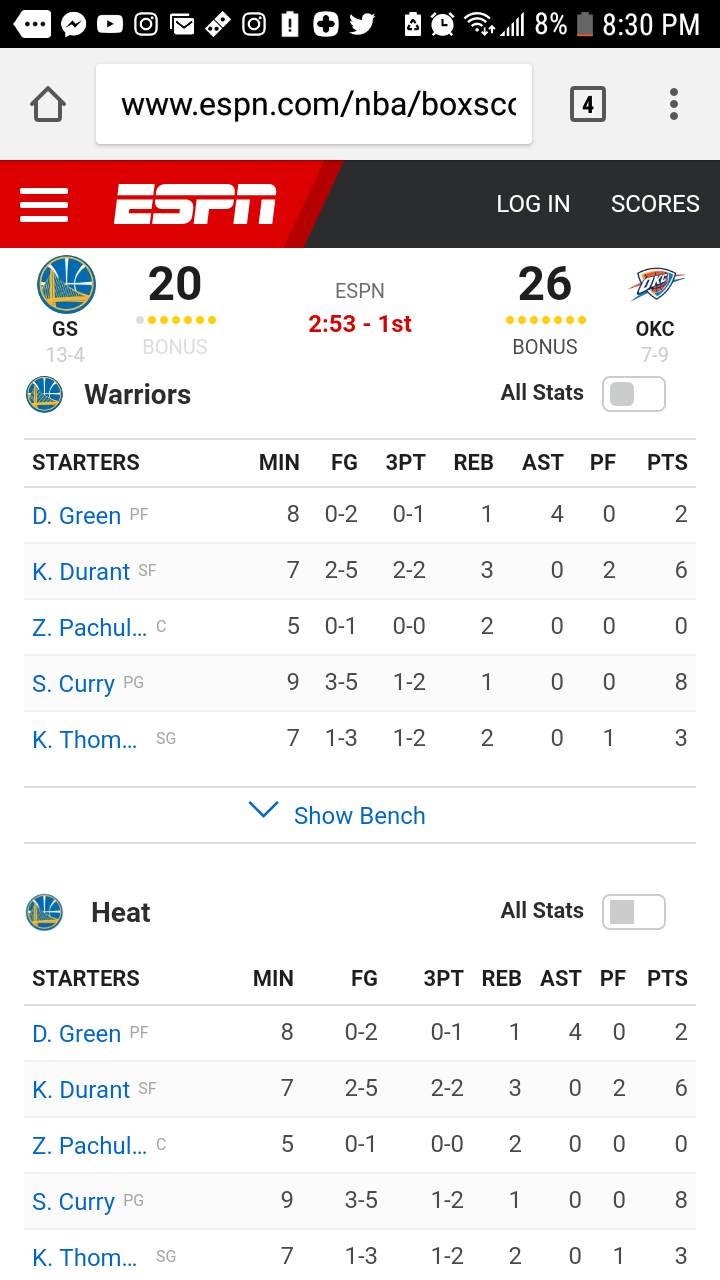The width and height of the screenshot is (720, 1280).
Task: Open D. Green link in Heat table
Action: 76,1034
